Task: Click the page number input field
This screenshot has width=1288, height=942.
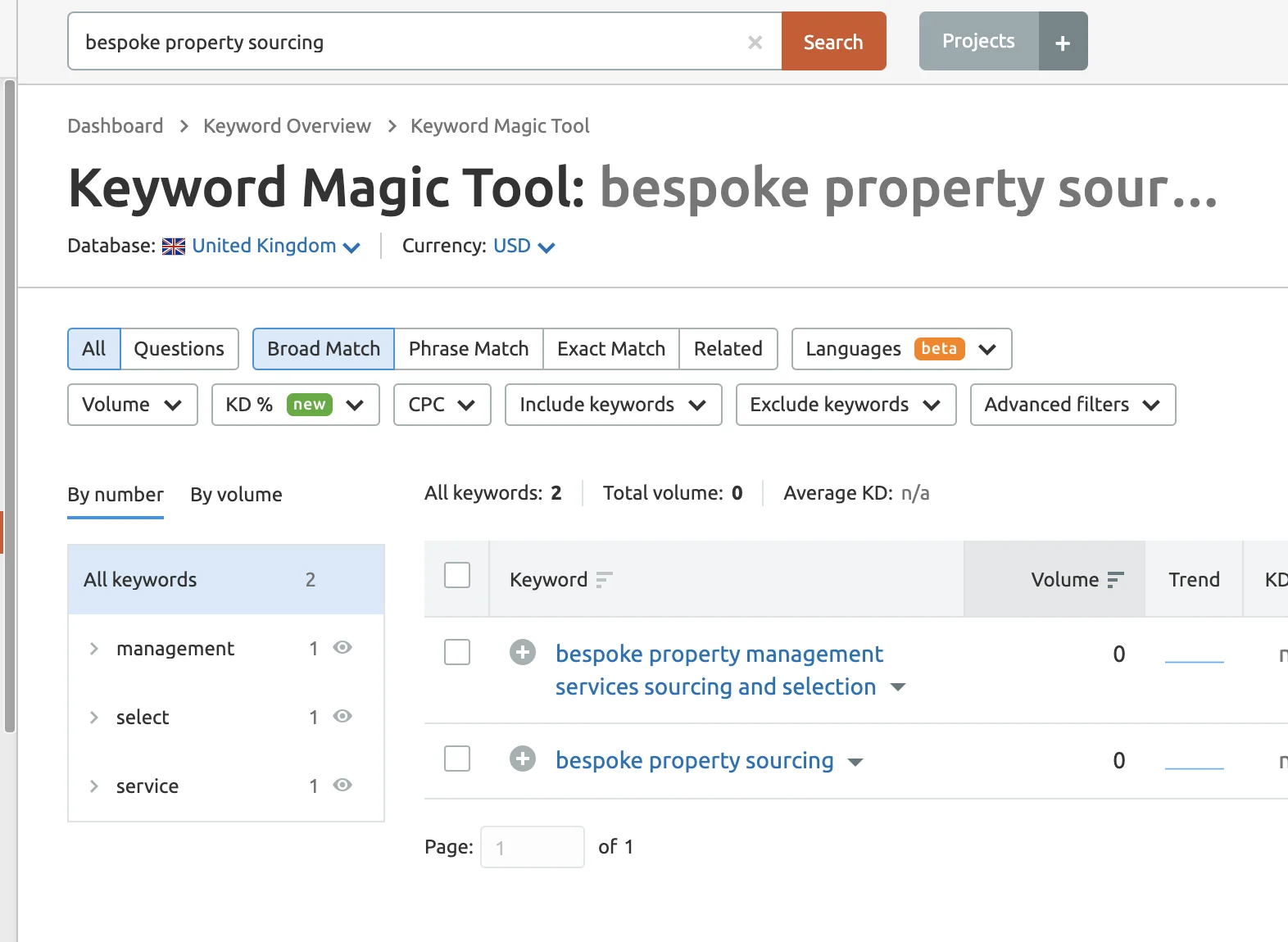Action: click(533, 847)
